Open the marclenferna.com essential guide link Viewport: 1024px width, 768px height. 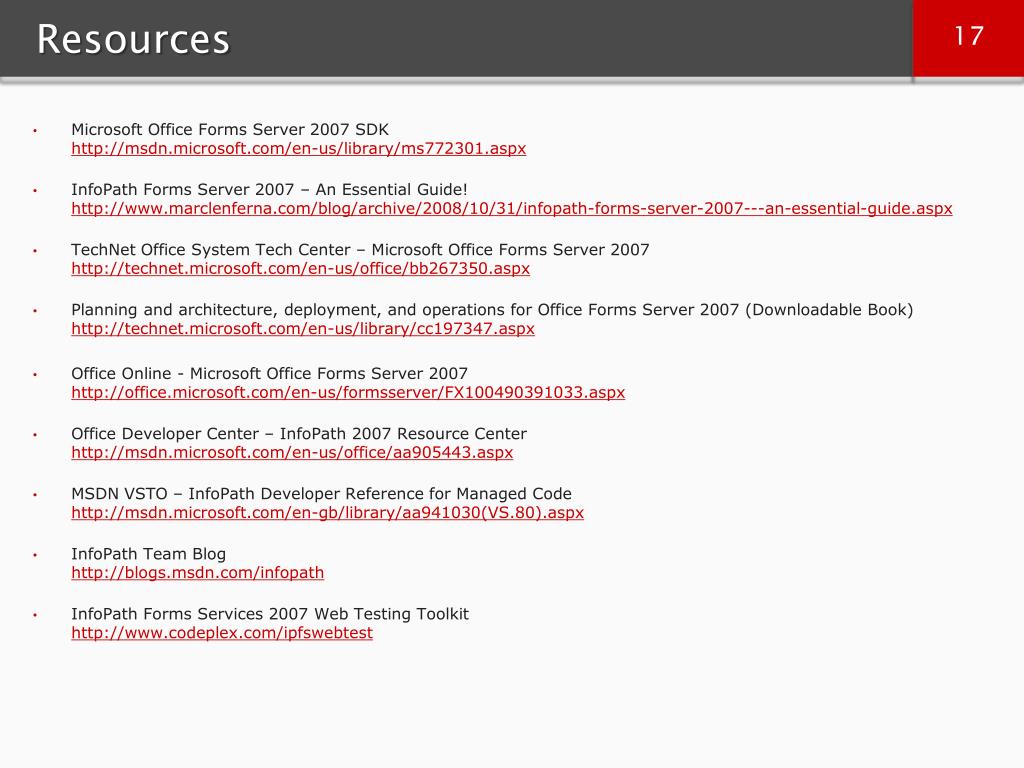point(511,208)
